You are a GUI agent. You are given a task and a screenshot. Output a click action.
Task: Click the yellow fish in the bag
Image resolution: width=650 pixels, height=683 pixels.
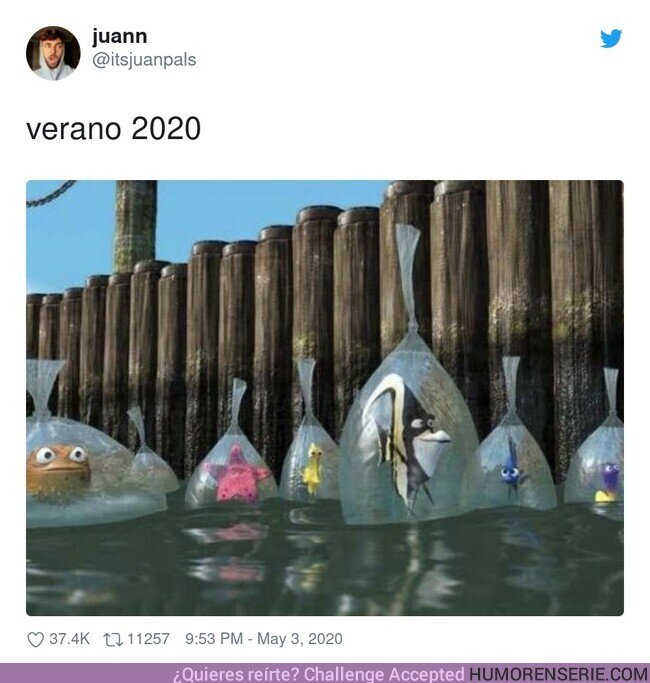tap(313, 469)
